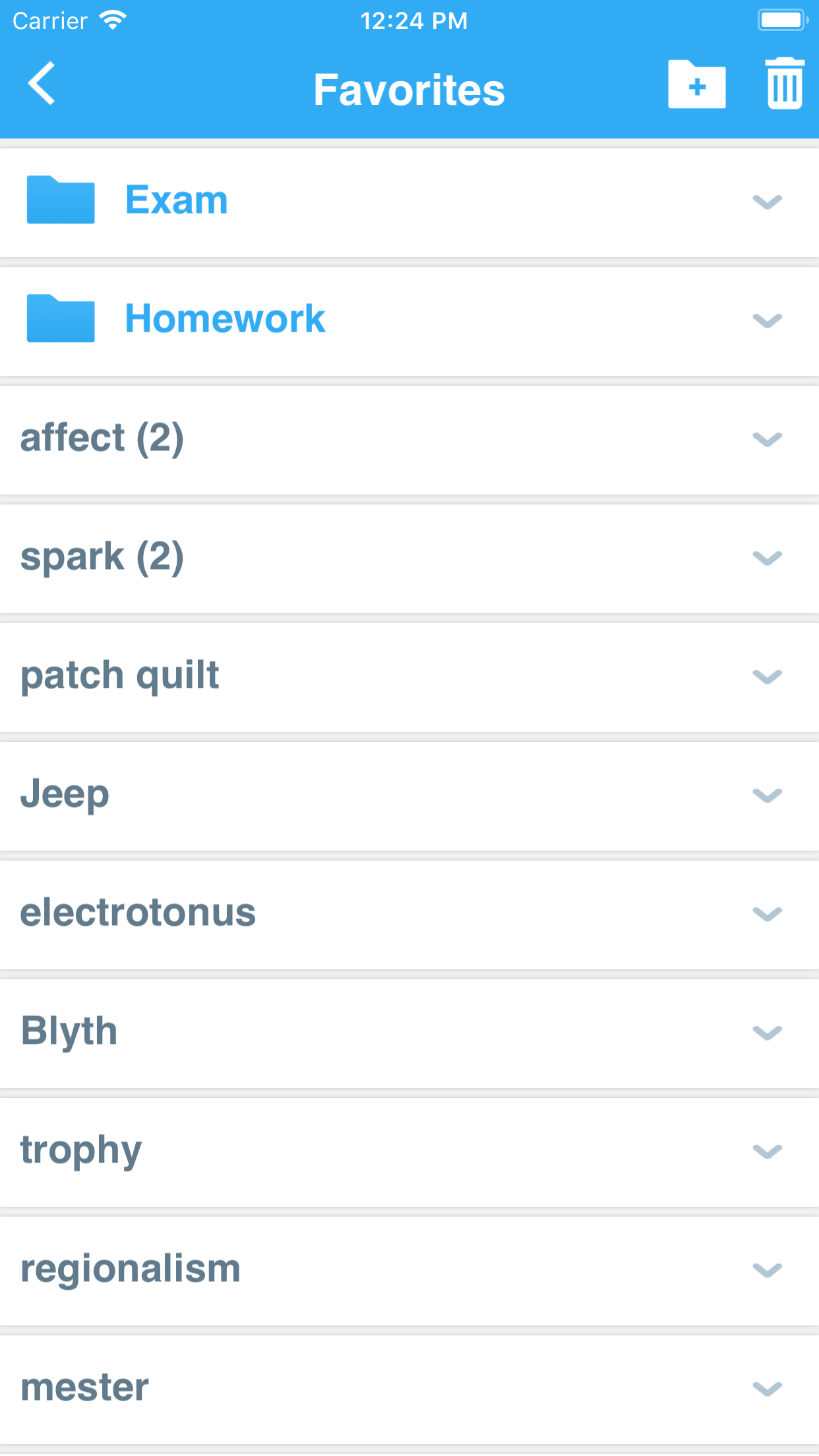The image size is (819, 1456).
Task: Open the Exam folder label
Action: pyautogui.click(x=177, y=200)
